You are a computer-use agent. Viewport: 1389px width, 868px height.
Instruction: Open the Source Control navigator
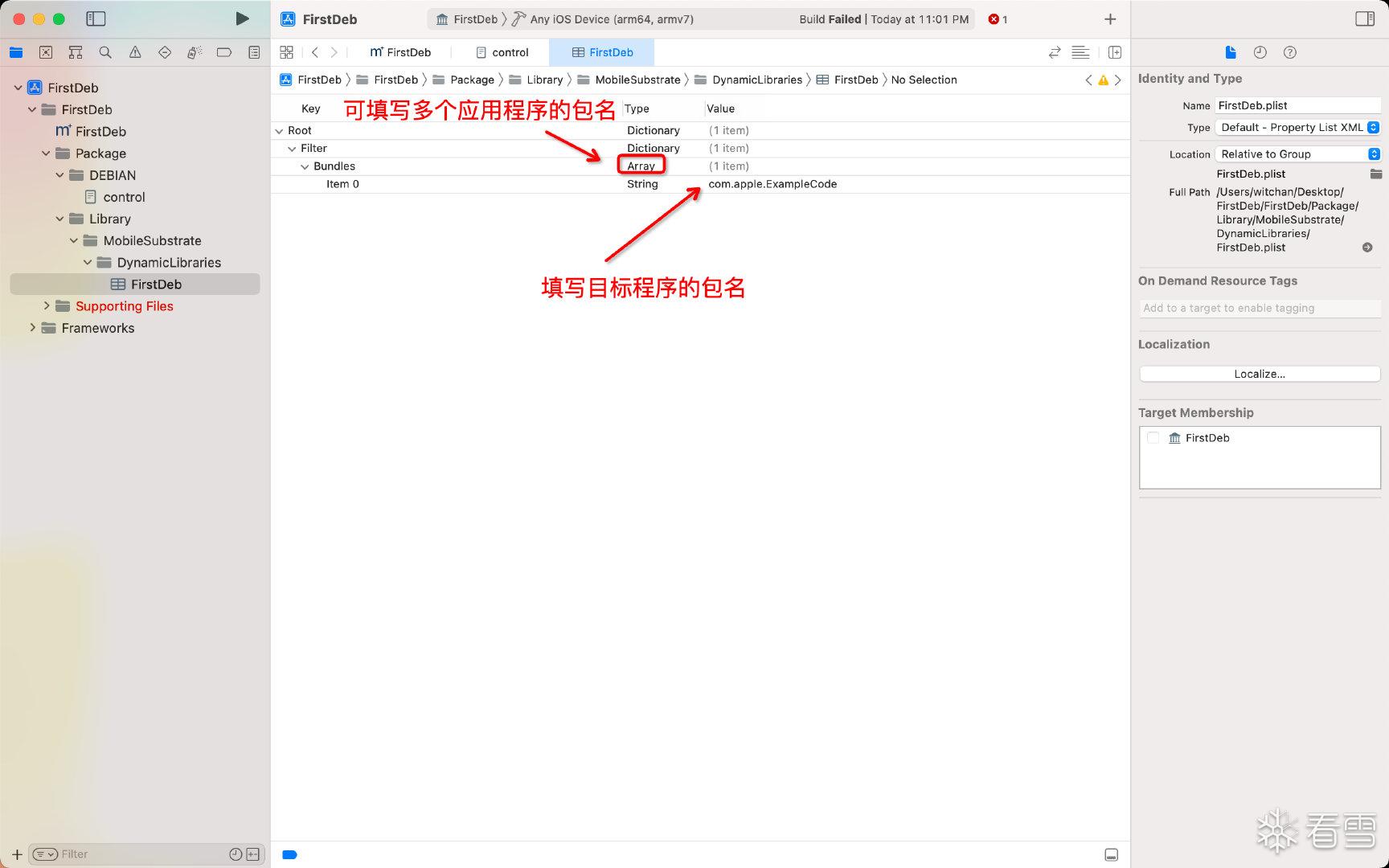click(x=46, y=52)
